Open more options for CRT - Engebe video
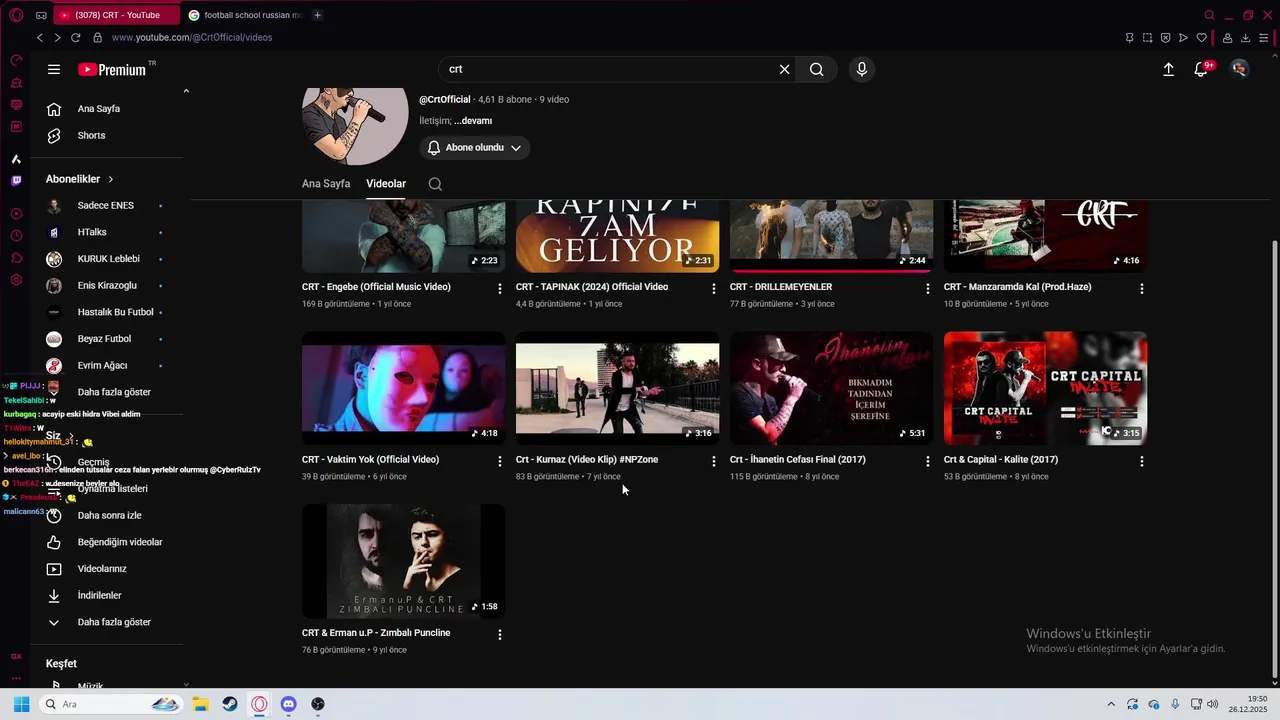This screenshot has width=1280, height=720. 500,288
